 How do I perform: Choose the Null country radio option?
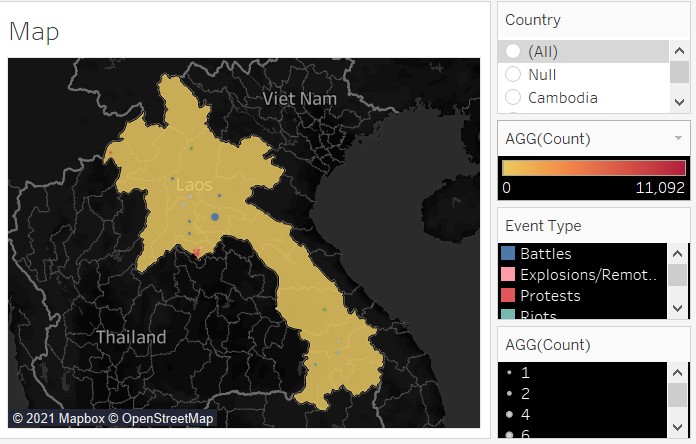[513, 74]
